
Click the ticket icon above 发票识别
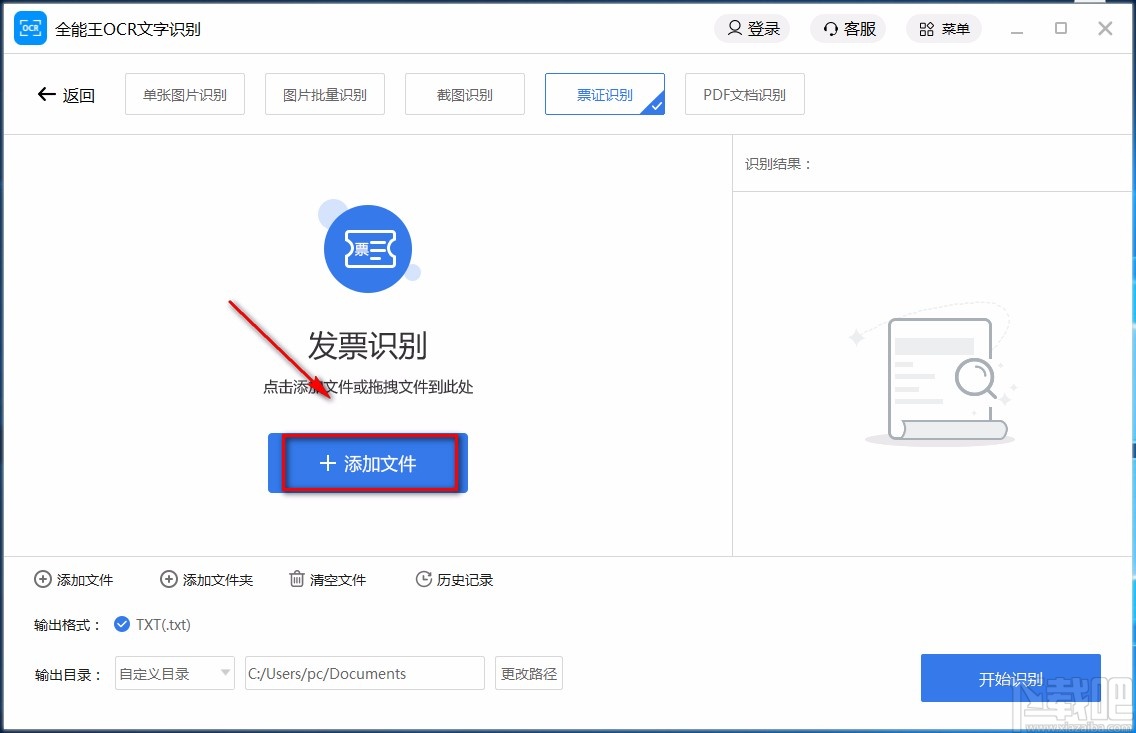tap(367, 248)
